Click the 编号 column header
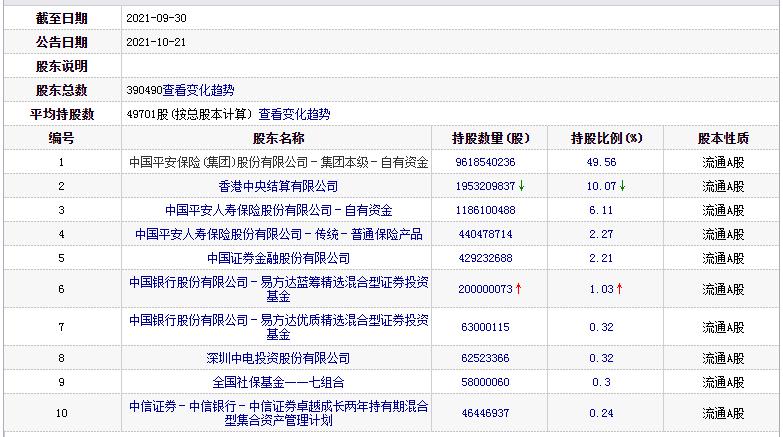Viewport: 783px width, 437px height. tap(61, 138)
